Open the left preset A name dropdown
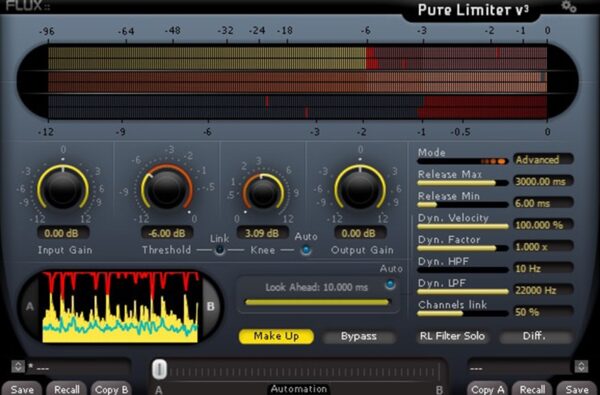 coord(78,367)
